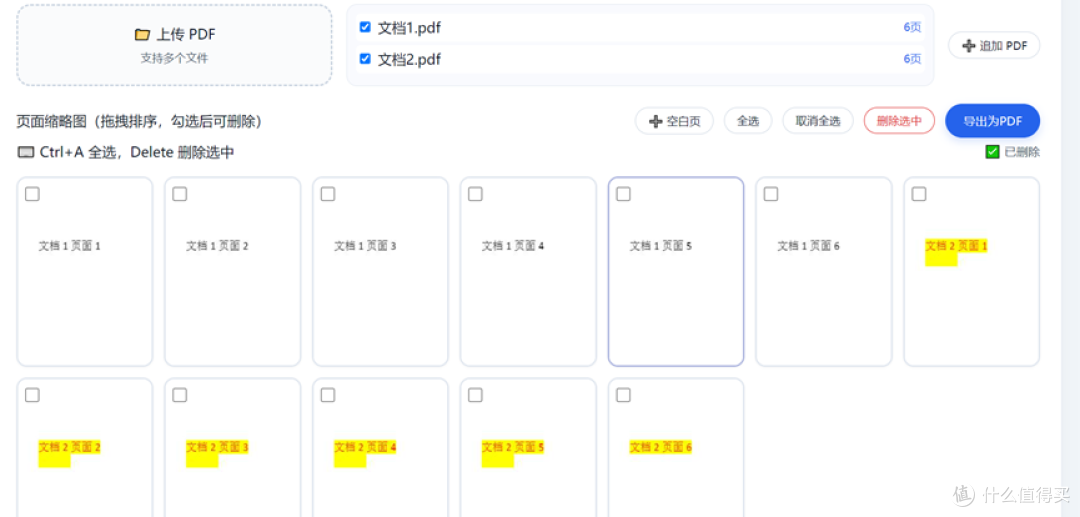Toggle the green 已删除 checkbox
The image size is (1080, 517).
992,152
